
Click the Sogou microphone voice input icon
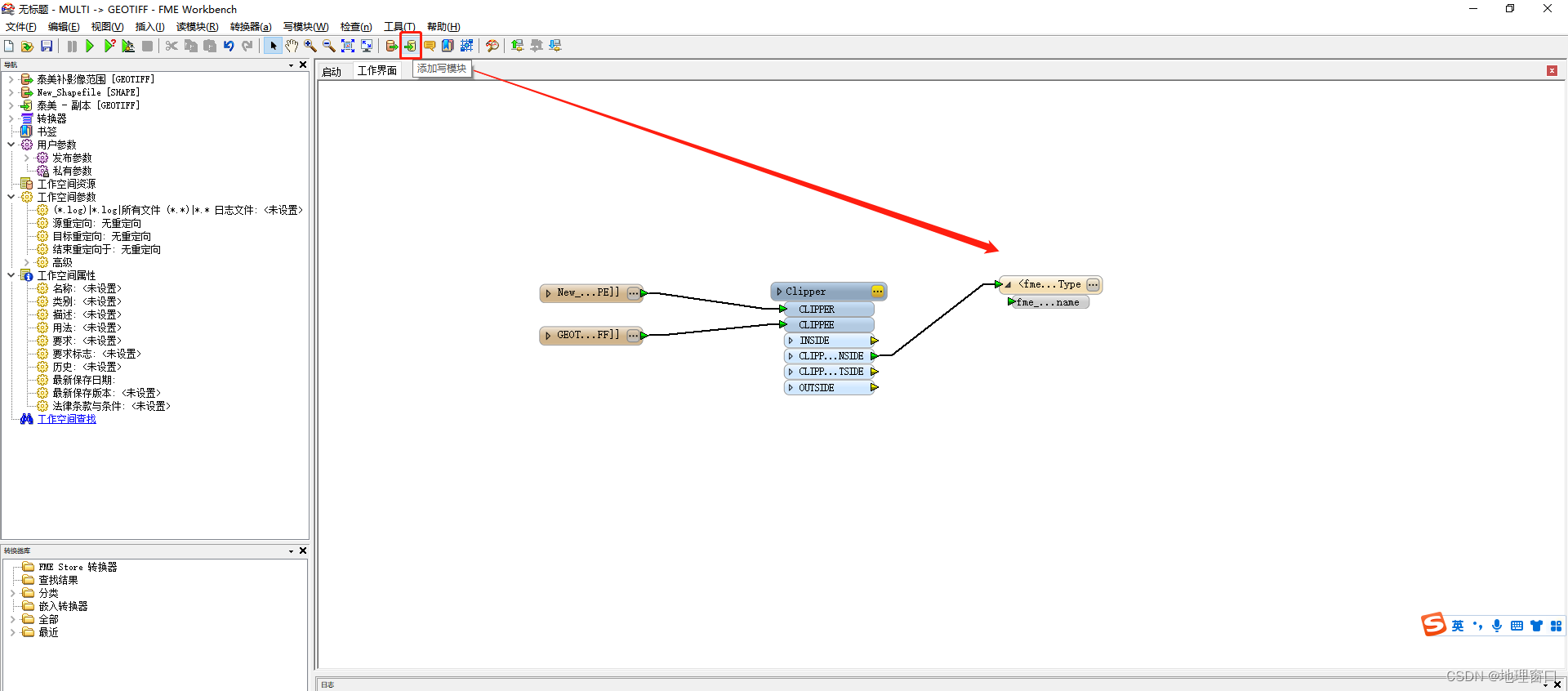(x=1497, y=626)
